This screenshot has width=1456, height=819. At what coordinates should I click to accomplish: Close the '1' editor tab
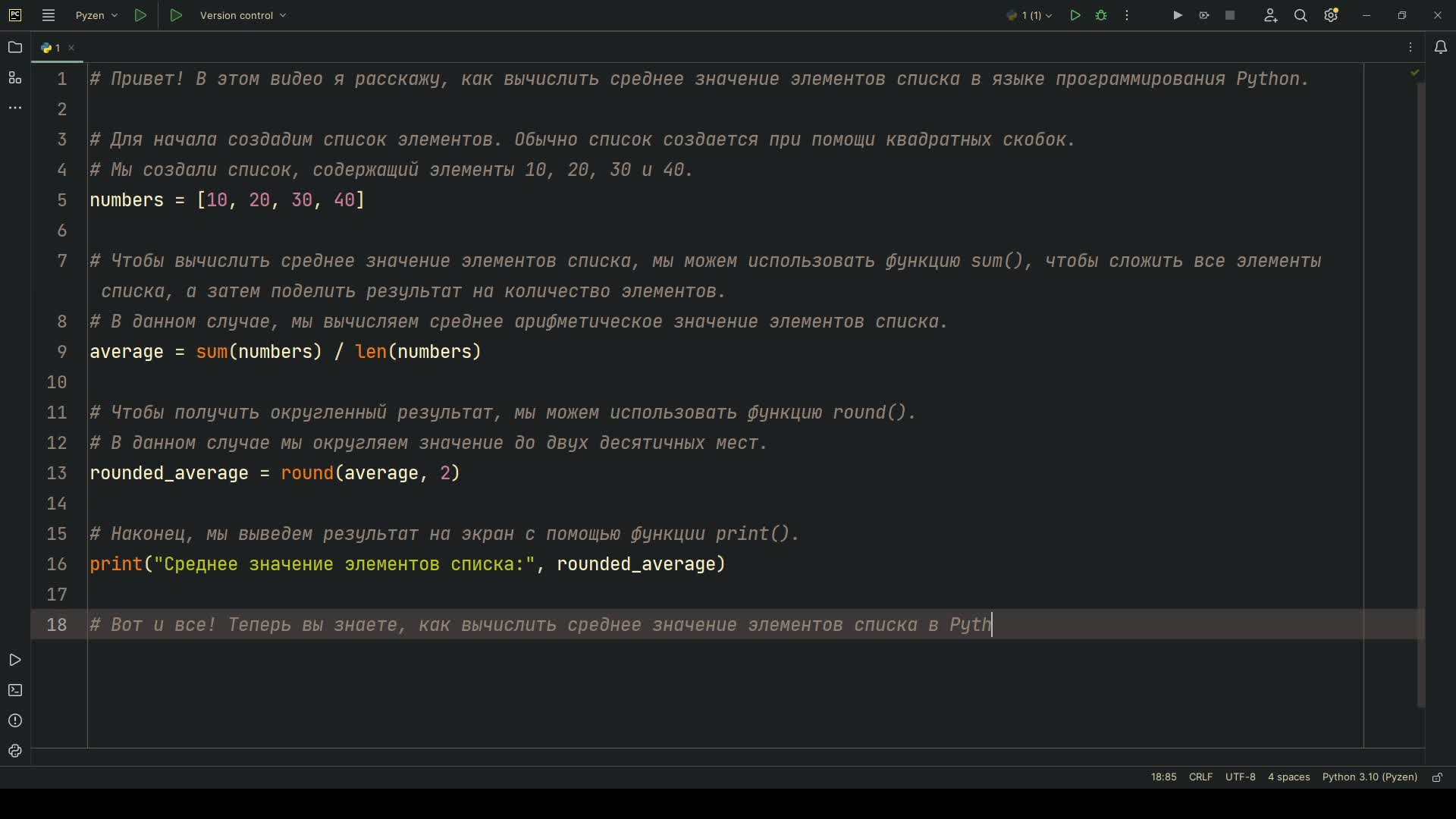71,48
